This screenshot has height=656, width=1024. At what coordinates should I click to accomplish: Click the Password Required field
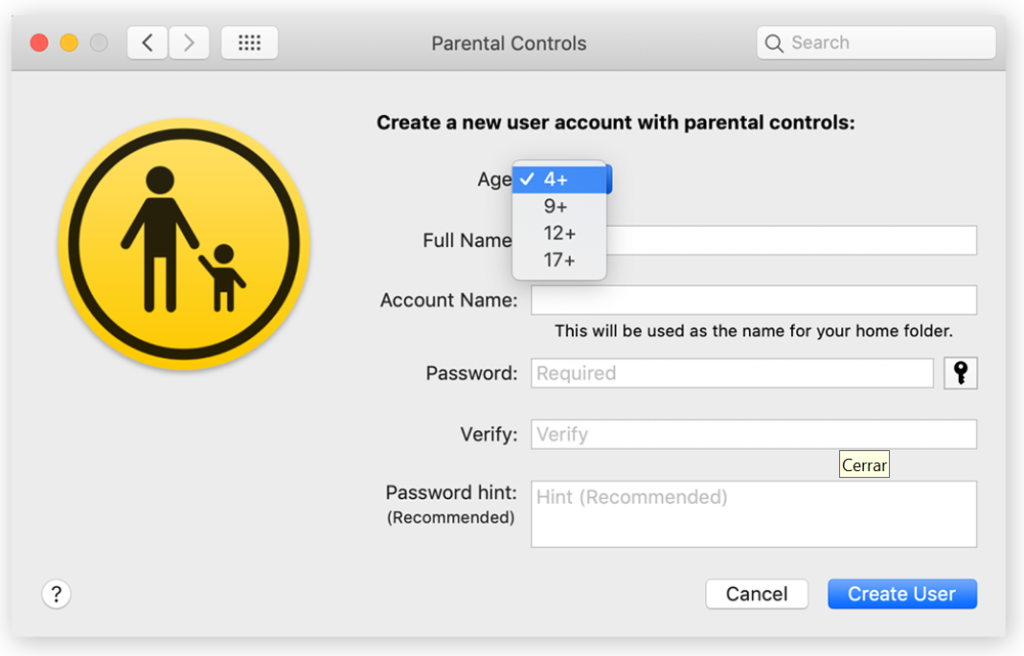coord(731,373)
